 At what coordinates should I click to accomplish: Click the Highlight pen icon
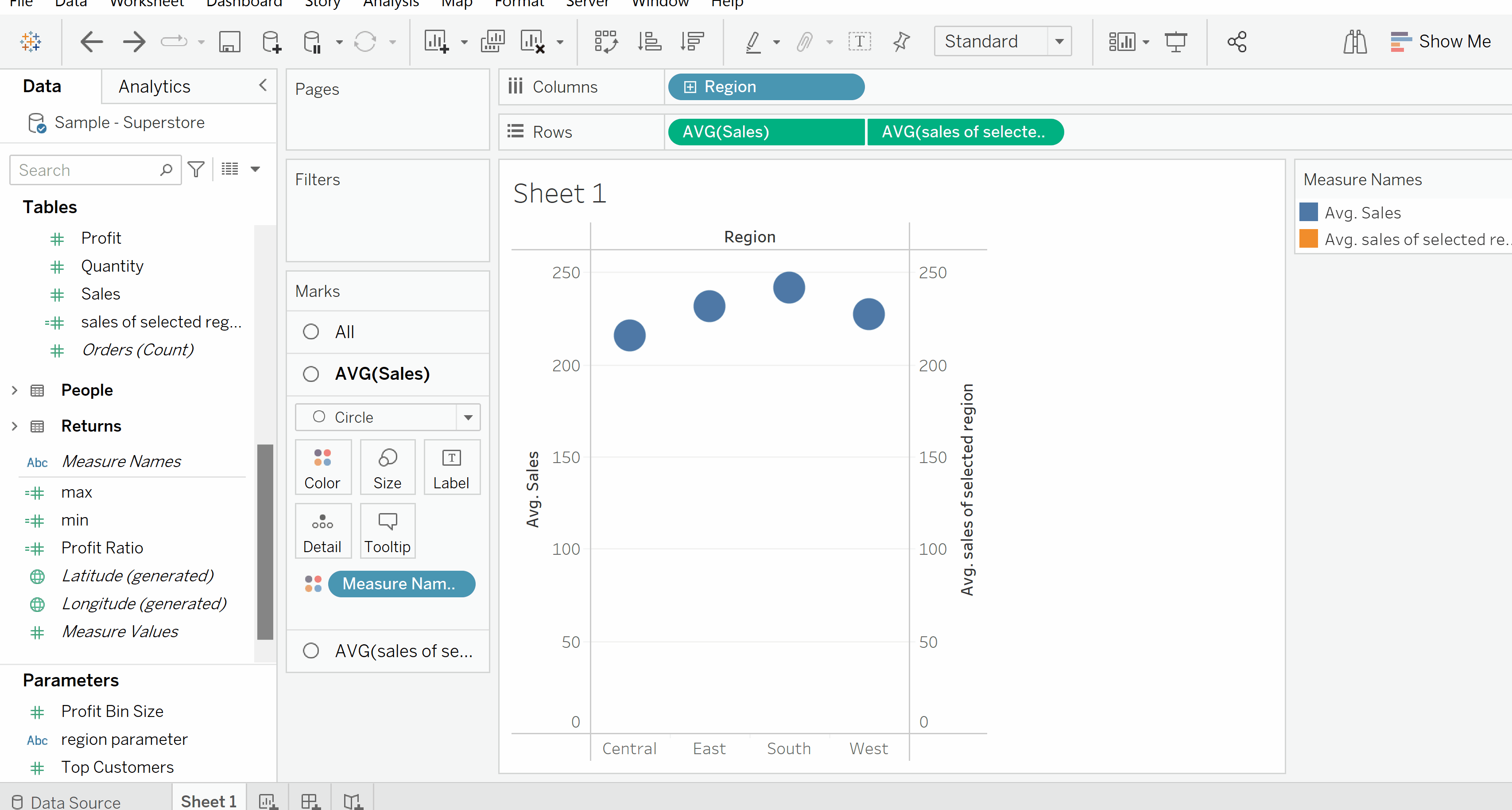pos(753,42)
